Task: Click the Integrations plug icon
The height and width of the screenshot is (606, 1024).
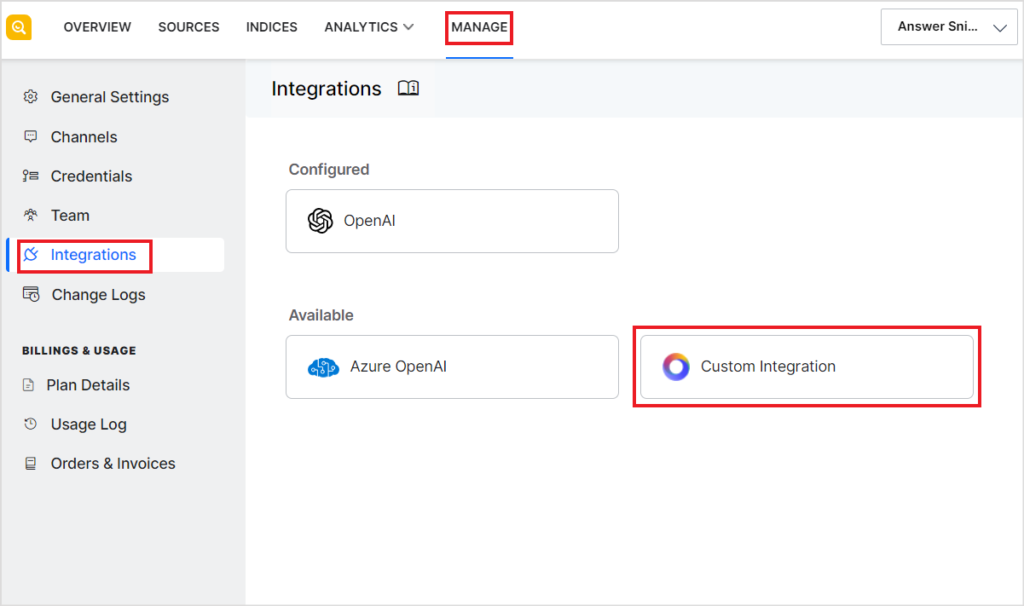Action: 30,255
